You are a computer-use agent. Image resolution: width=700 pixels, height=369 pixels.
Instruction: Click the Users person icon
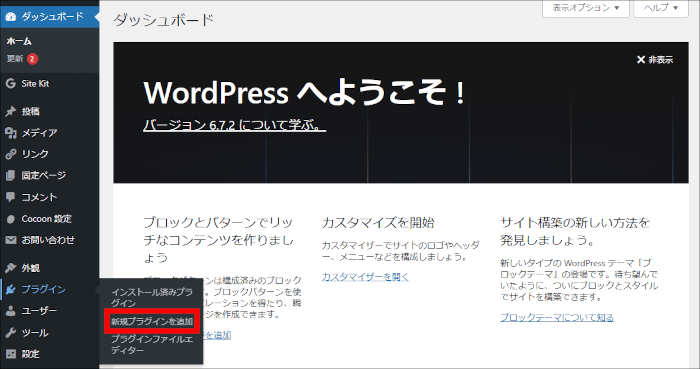click(11, 311)
